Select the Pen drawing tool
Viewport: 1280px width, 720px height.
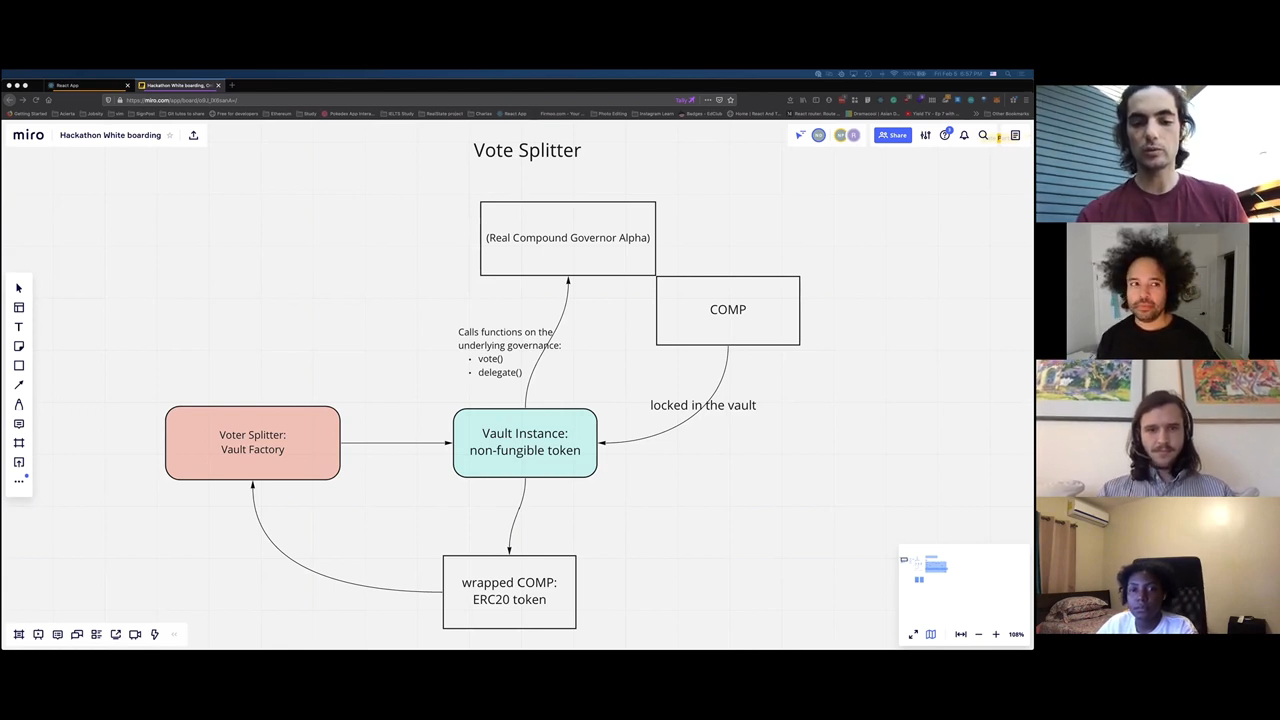click(19, 404)
